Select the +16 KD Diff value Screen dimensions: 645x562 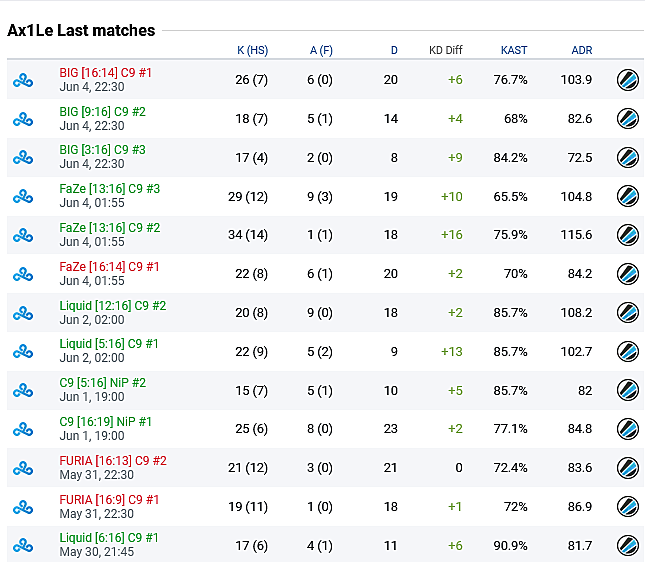452,235
